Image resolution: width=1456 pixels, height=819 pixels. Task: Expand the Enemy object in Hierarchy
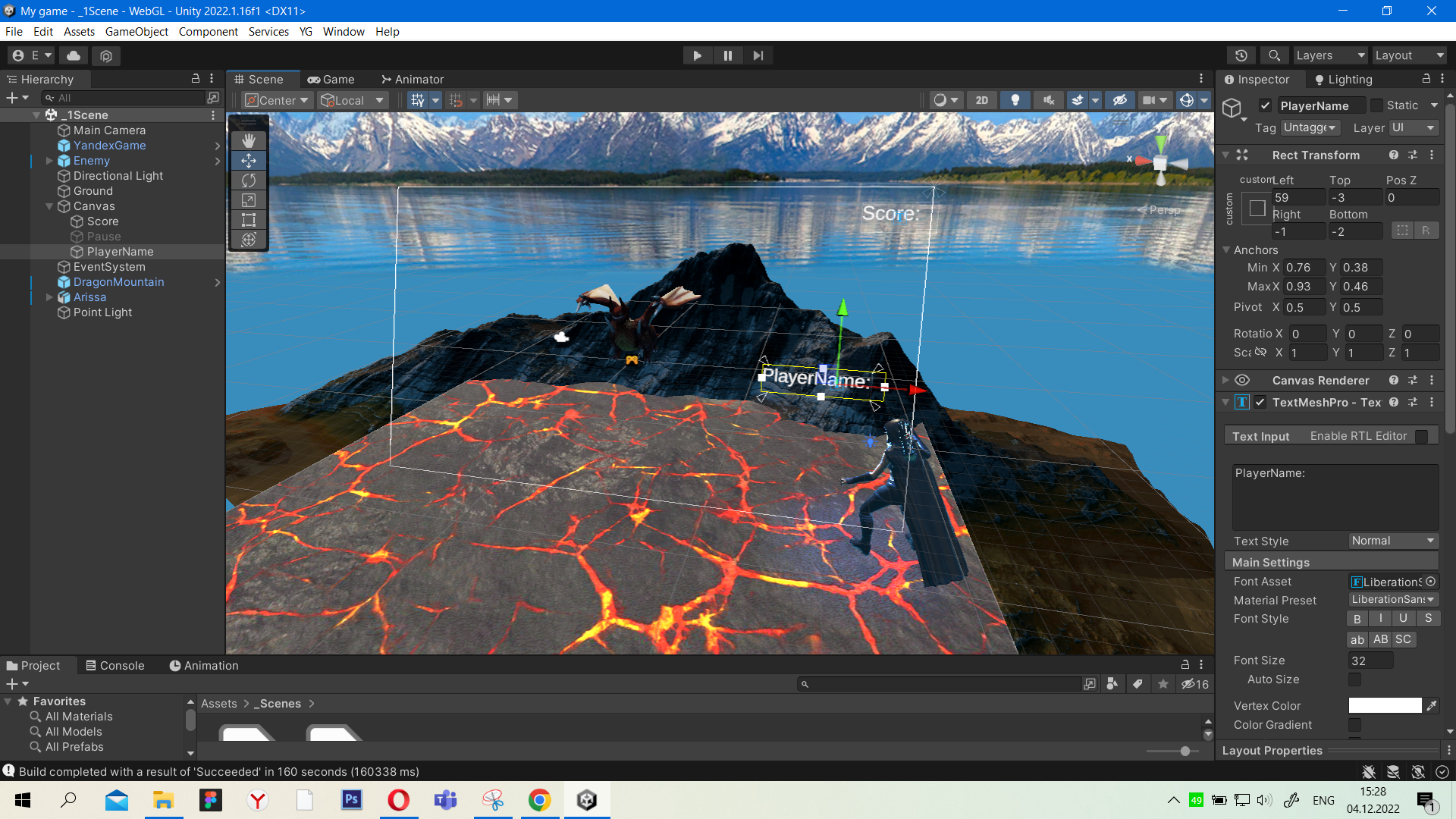pyautogui.click(x=49, y=161)
